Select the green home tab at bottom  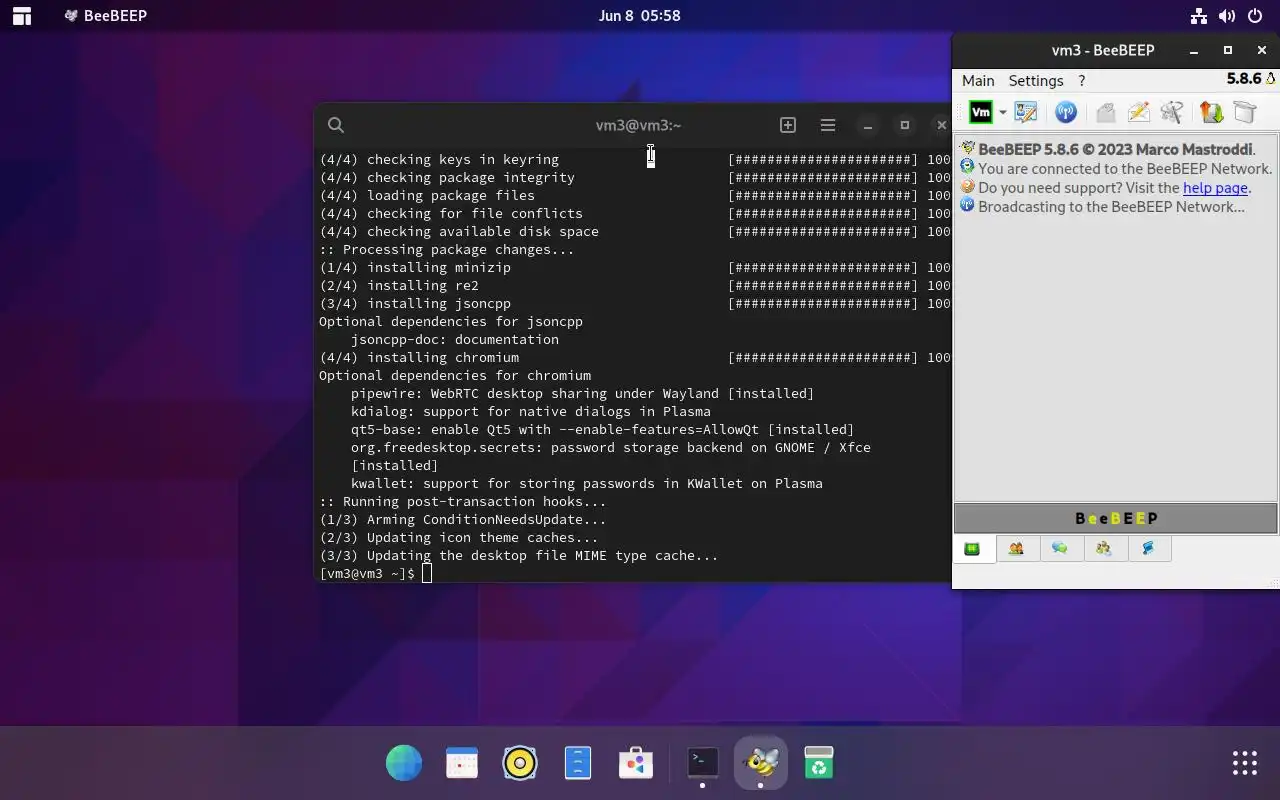click(x=972, y=549)
